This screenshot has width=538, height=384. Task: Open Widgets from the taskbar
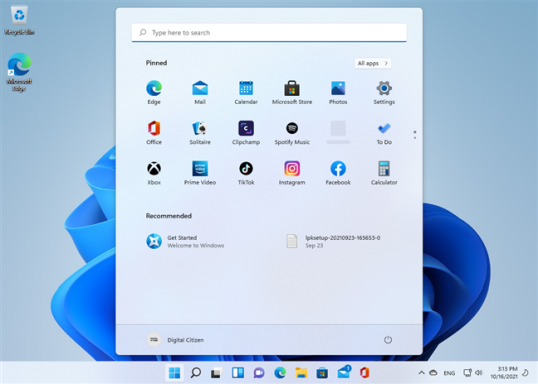coord(238,373)
